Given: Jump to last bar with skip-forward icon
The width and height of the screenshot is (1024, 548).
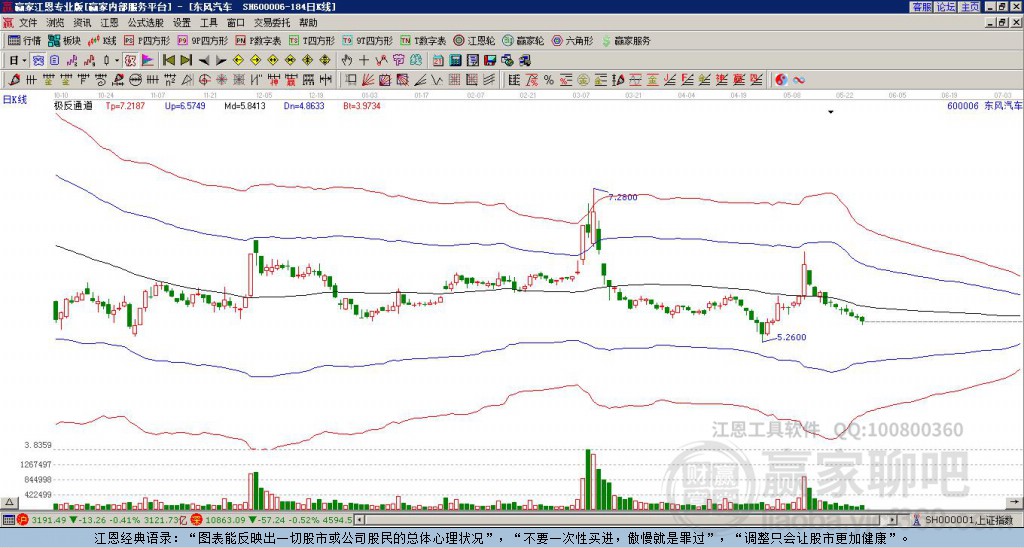Looking at the screenshot, I should pyautogui.click(x=186, y=61).
